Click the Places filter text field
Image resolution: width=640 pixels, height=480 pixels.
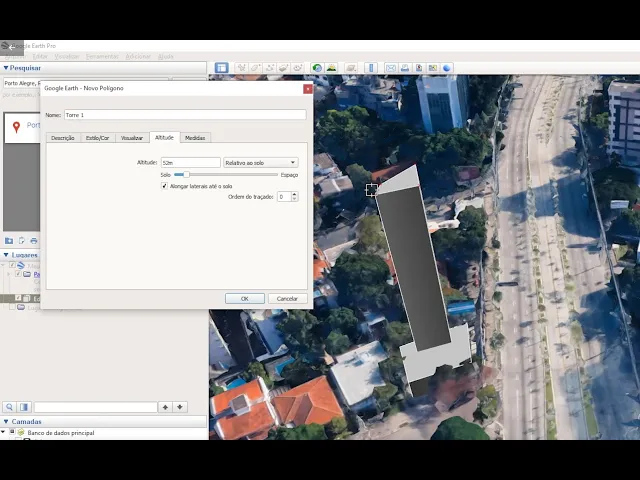click(96, 407)
